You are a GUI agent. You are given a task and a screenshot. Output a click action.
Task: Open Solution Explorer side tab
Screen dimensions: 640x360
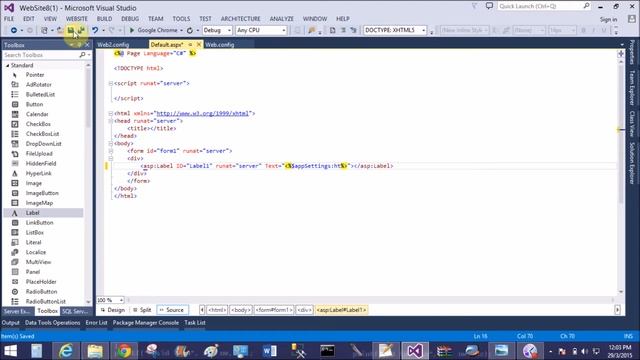coord(632,162)
